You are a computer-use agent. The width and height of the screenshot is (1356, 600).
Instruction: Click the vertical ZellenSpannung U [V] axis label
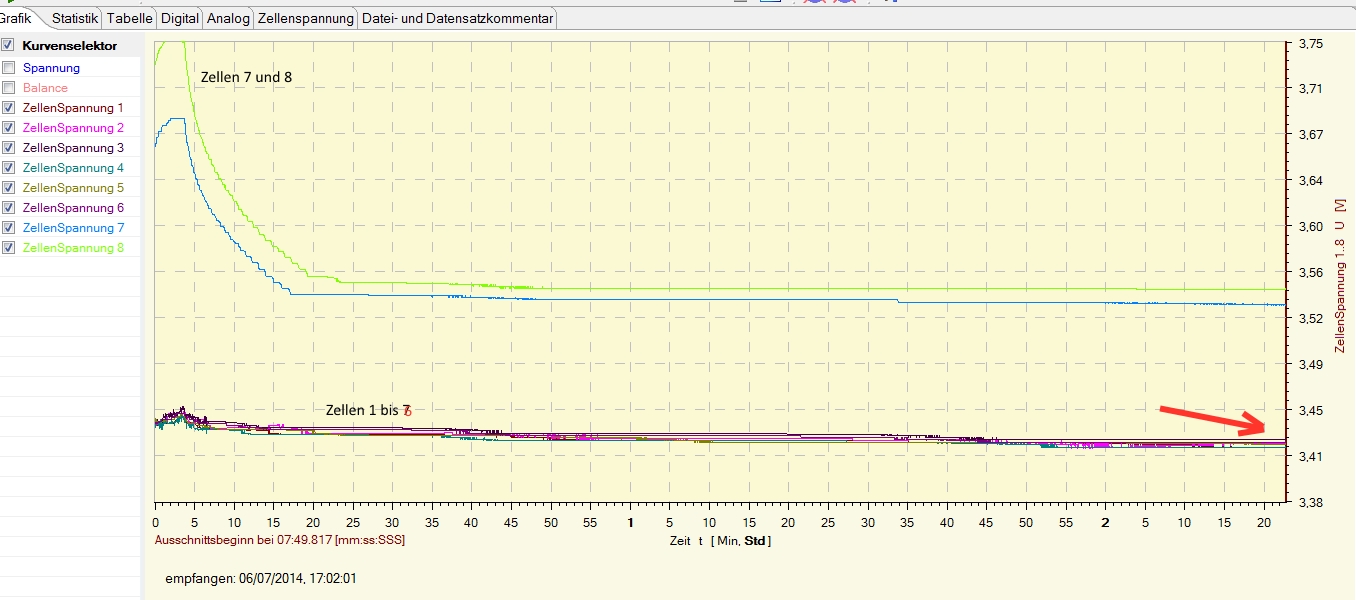click(x=1340, y=275)
